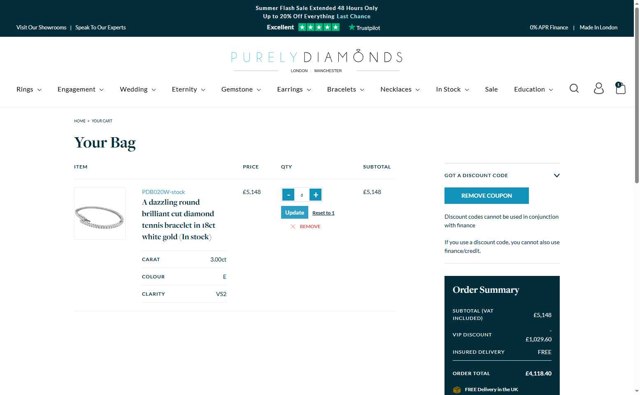Open the In Stock dropdown menu
640x395 pixels.
pos(452,89)
